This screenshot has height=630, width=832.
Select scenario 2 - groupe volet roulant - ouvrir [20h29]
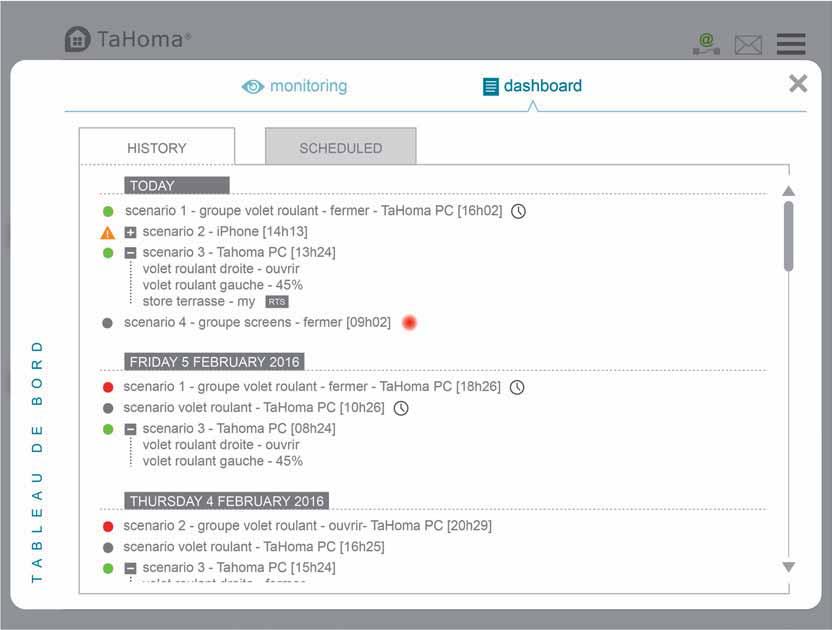(307, 525)
